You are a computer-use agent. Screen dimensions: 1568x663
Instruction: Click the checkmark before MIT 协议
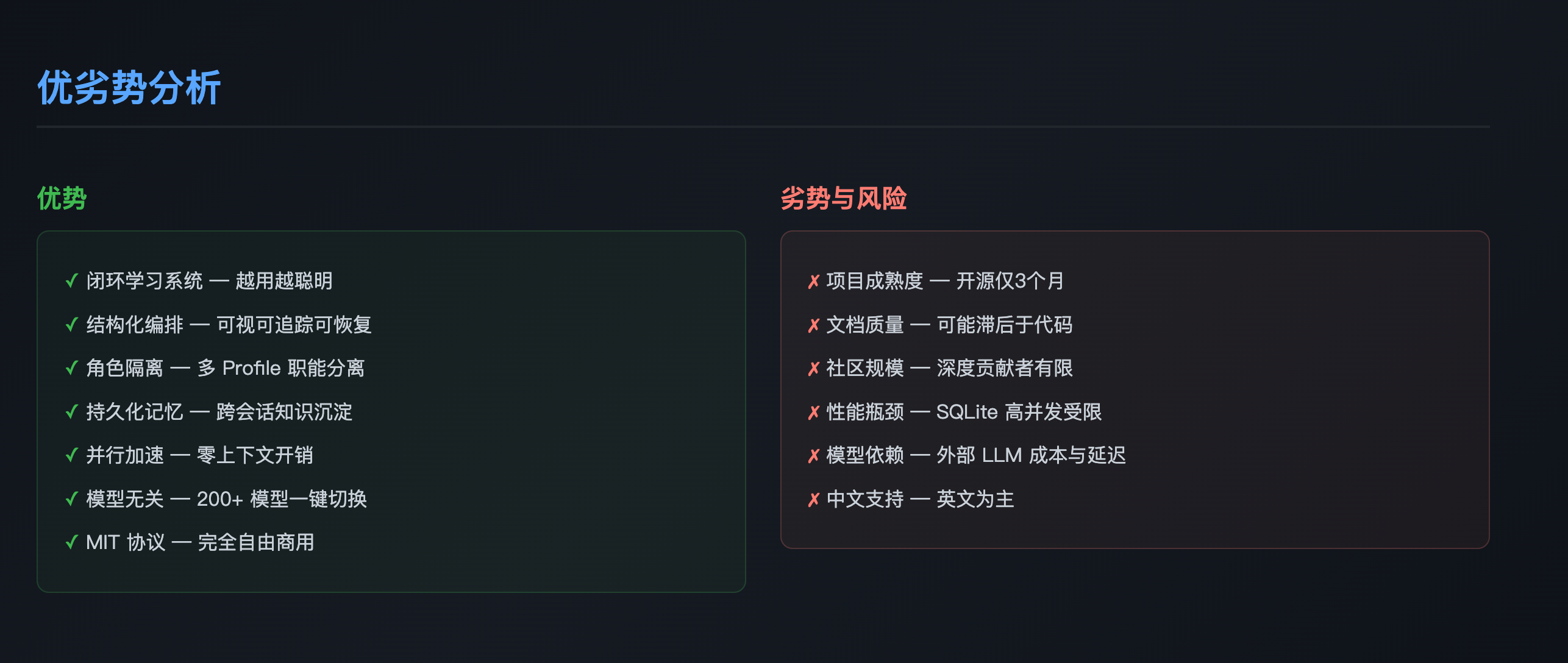(x=72, y=542)
